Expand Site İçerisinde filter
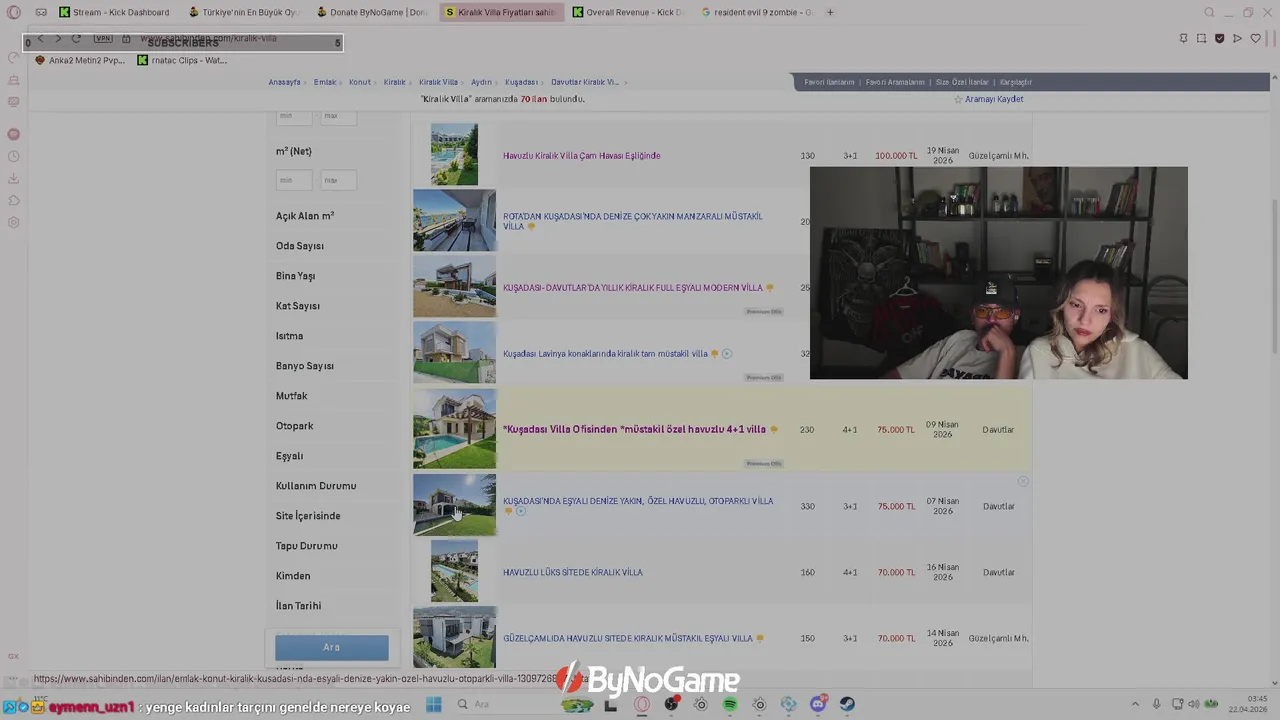Screen dimensions: 1280x720 click(x=308, y=516)
